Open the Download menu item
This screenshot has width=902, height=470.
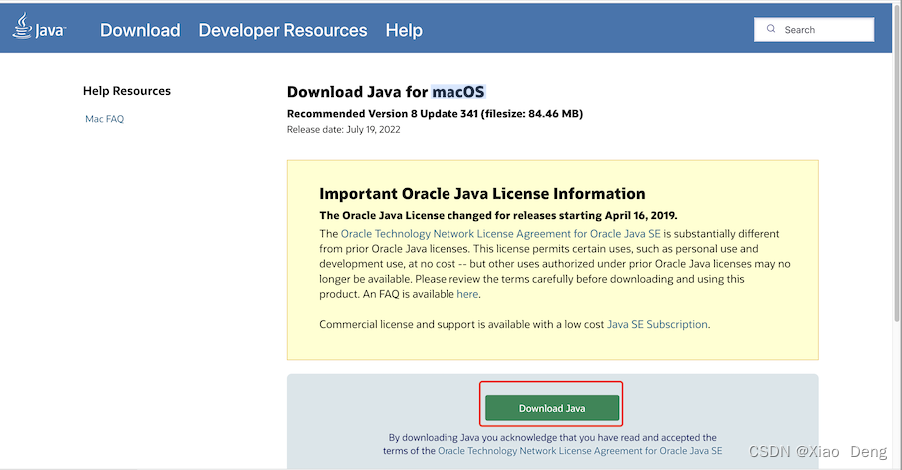(x=140, y=30)
